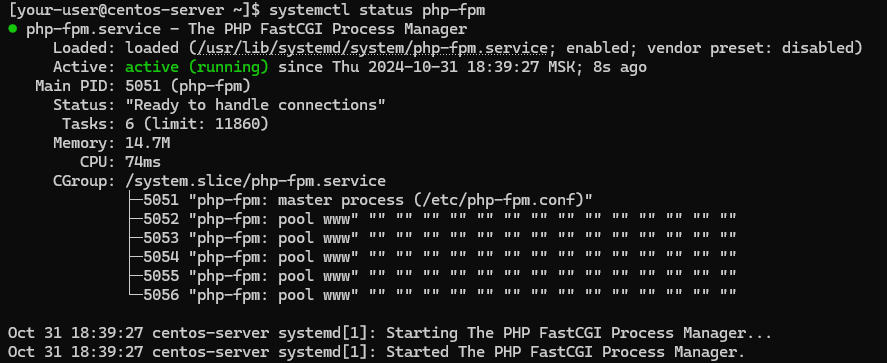Select the CPU 74ms value
Viewport: 887px width, 363px height.
point(143,162)
